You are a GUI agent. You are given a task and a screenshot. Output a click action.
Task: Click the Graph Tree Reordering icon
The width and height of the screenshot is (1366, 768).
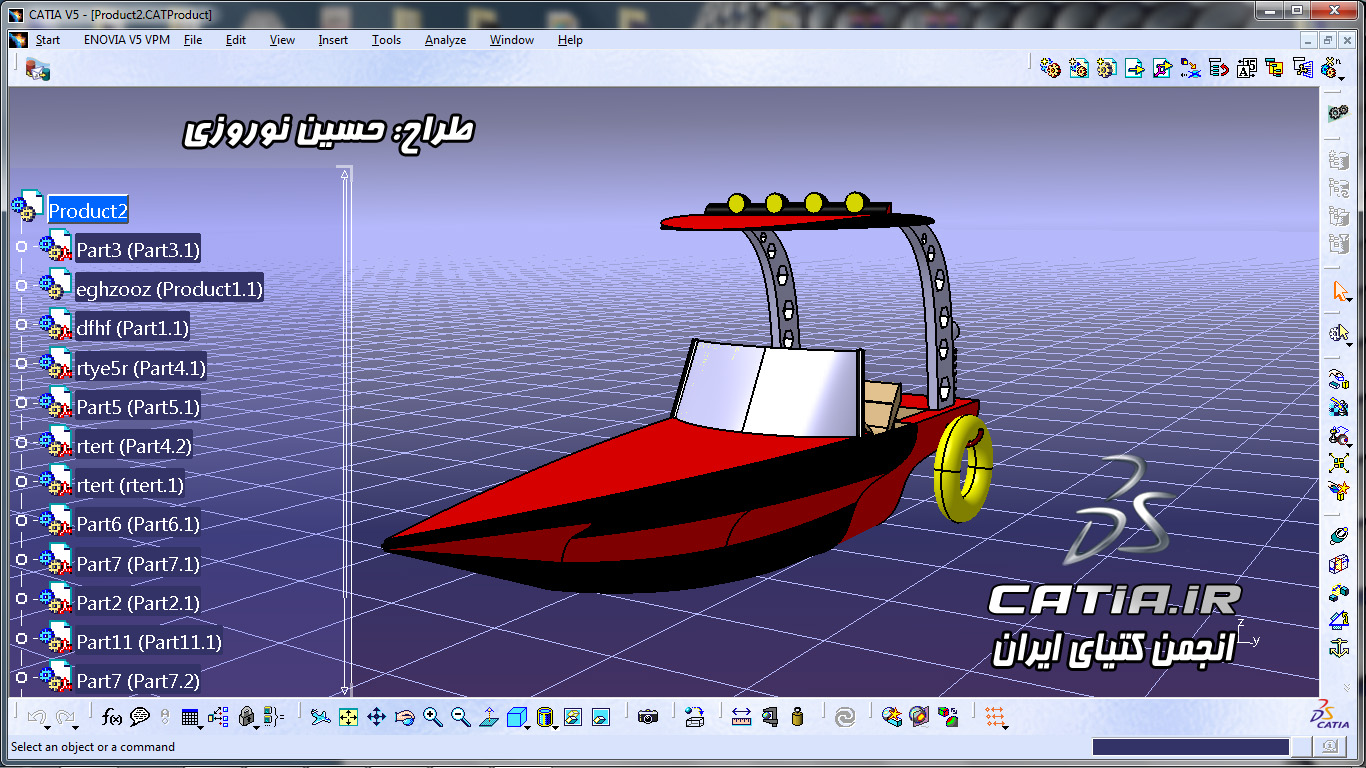1218,68
